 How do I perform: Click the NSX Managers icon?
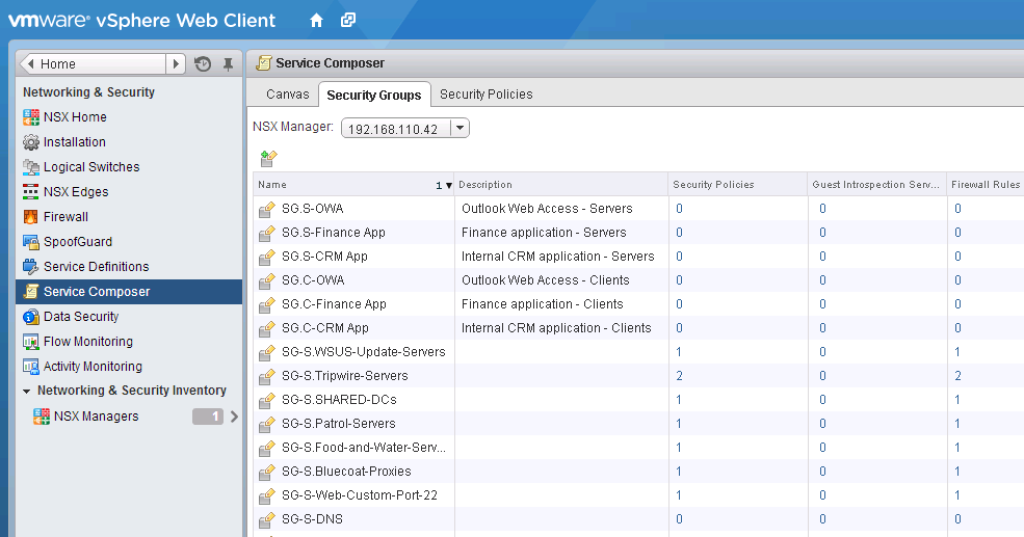click(41, 416)
